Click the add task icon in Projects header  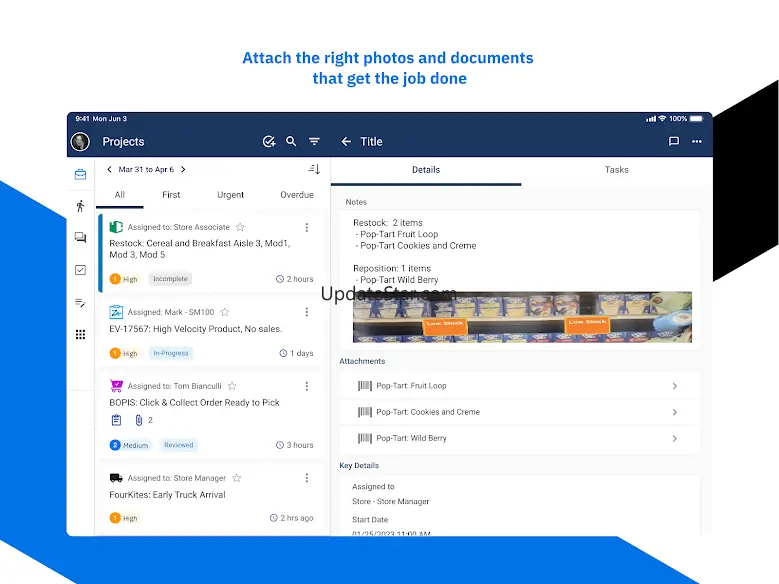[x=268, y=142]
